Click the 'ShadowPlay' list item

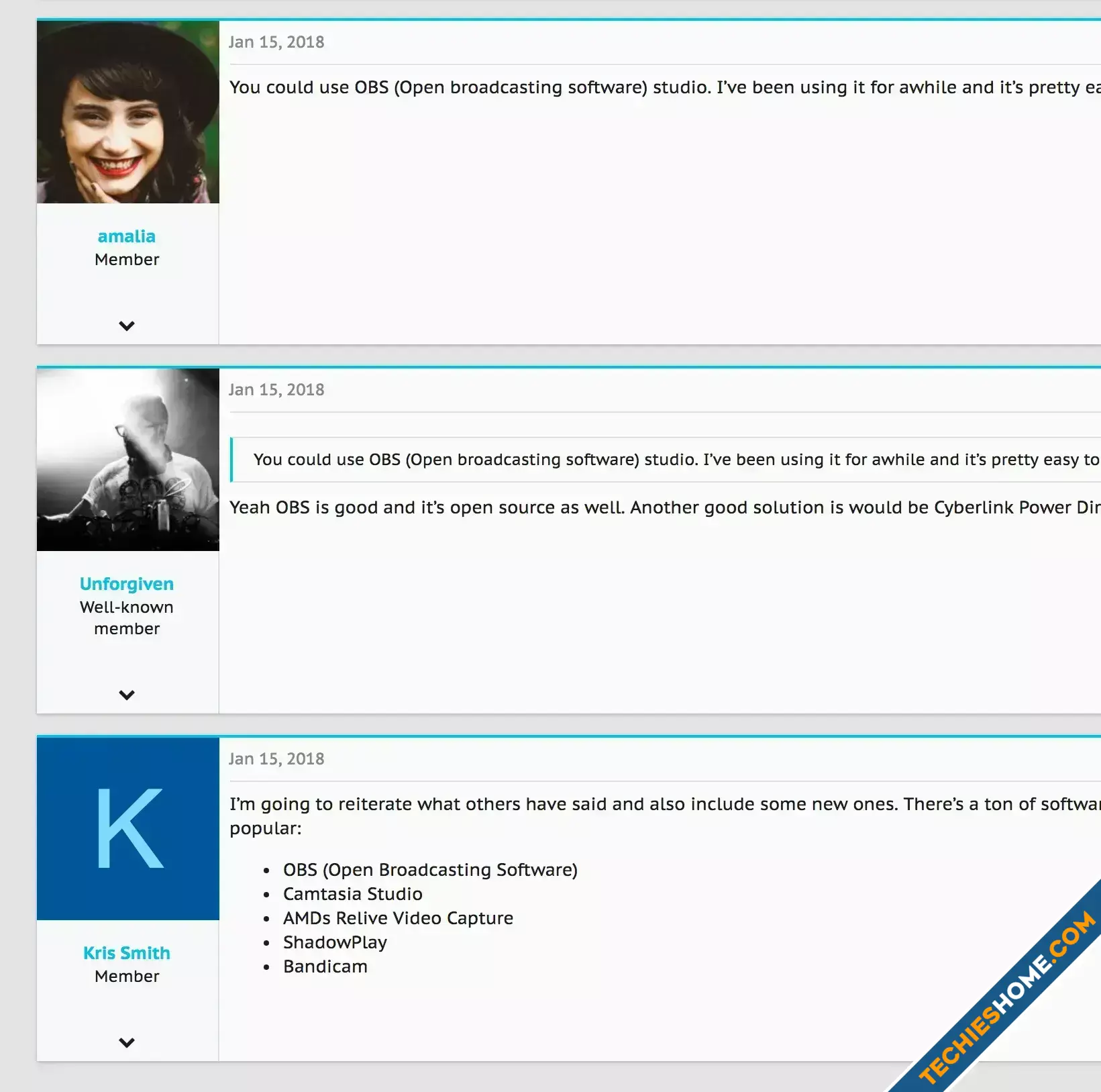pyautogui.click(x=335, y=942)
